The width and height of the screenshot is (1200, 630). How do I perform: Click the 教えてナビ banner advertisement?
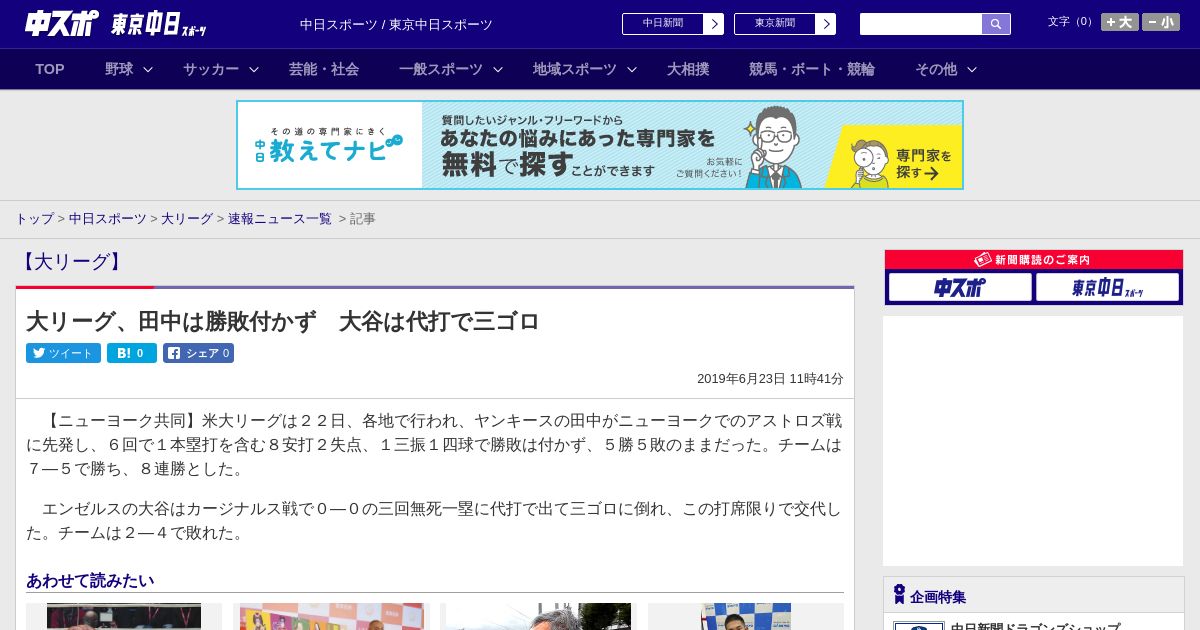point(600,145)
